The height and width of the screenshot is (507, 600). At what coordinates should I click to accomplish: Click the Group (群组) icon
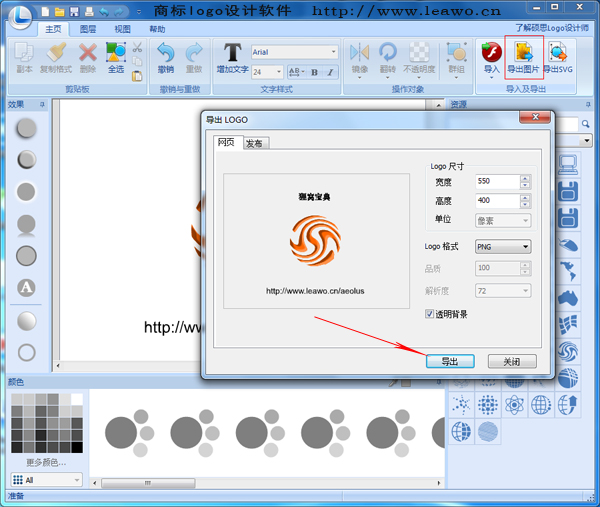(x=457, y=52)
